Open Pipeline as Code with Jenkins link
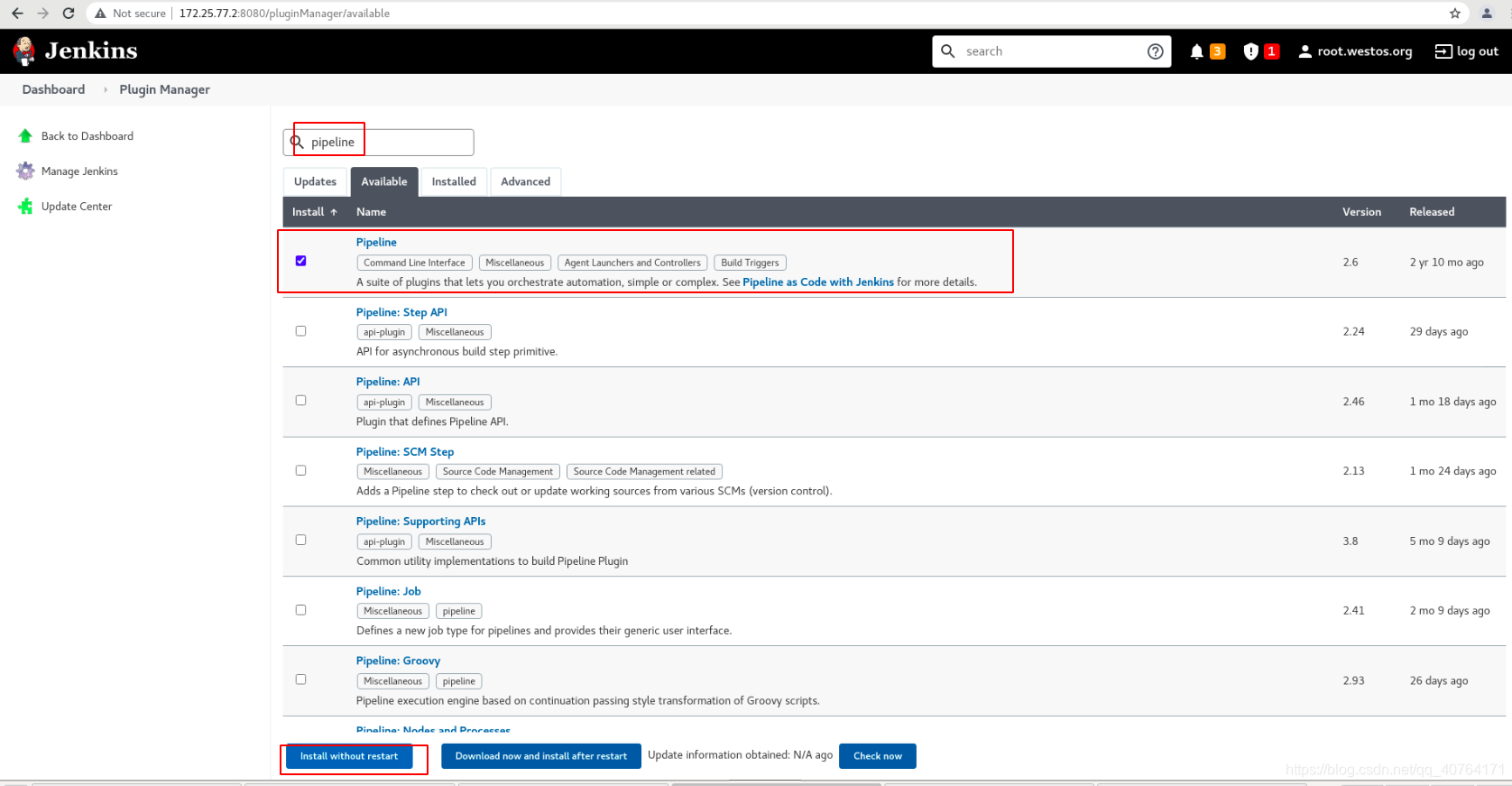 tap(818, 282)
